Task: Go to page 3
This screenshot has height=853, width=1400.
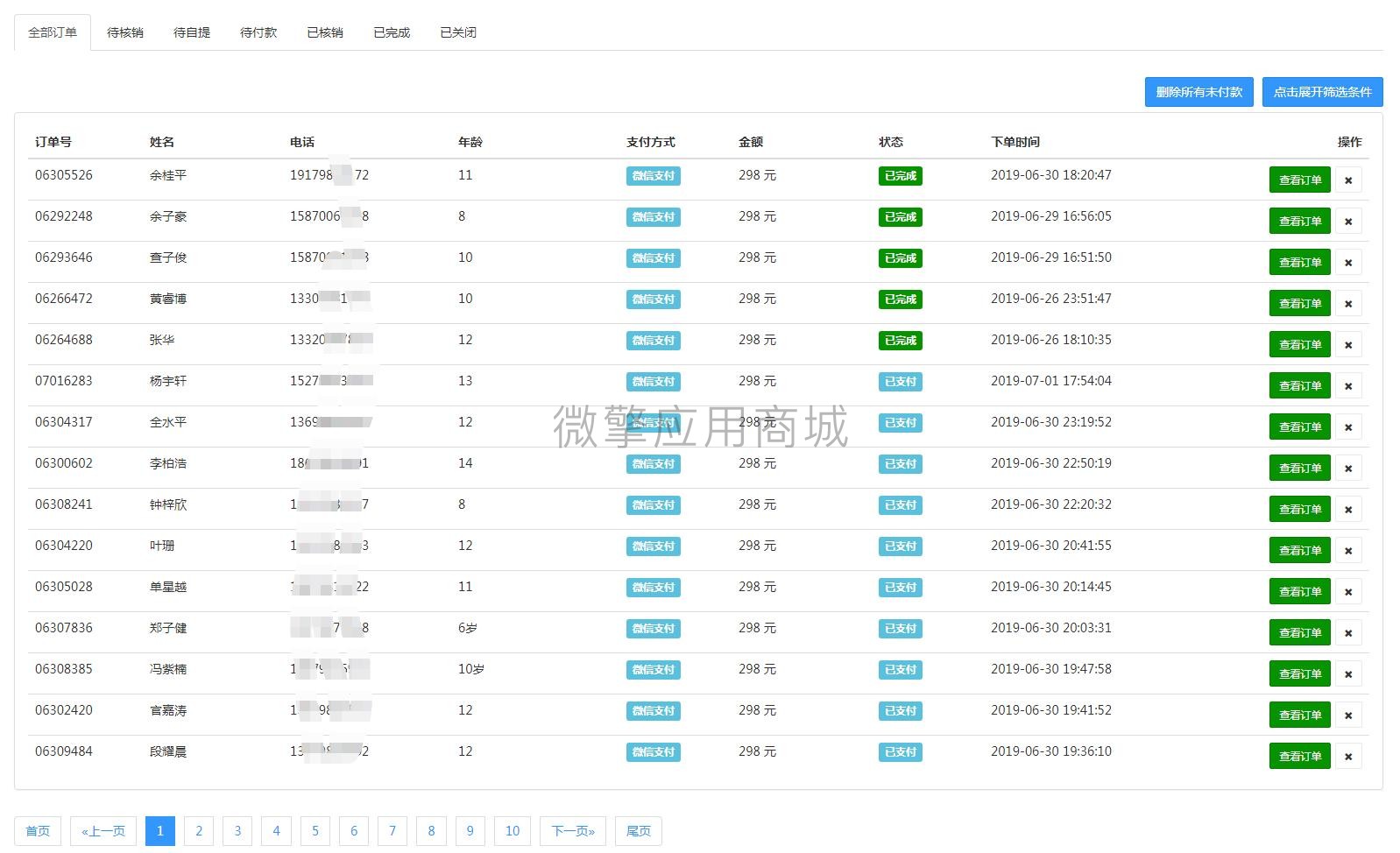Action: 237,831
